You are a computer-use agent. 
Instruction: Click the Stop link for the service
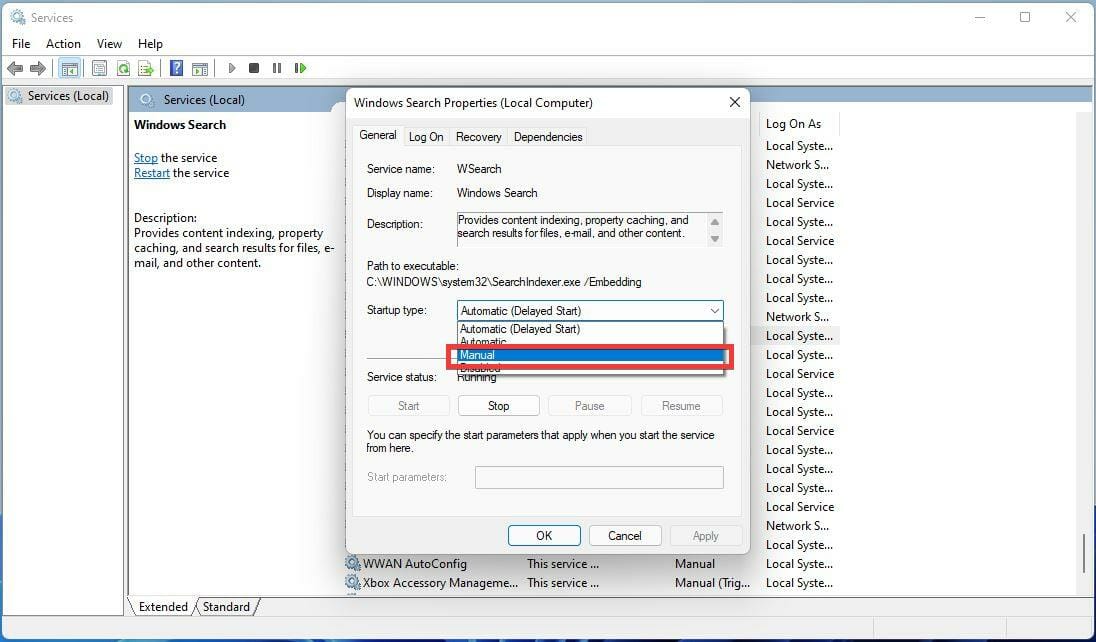[x=145, y=157]
